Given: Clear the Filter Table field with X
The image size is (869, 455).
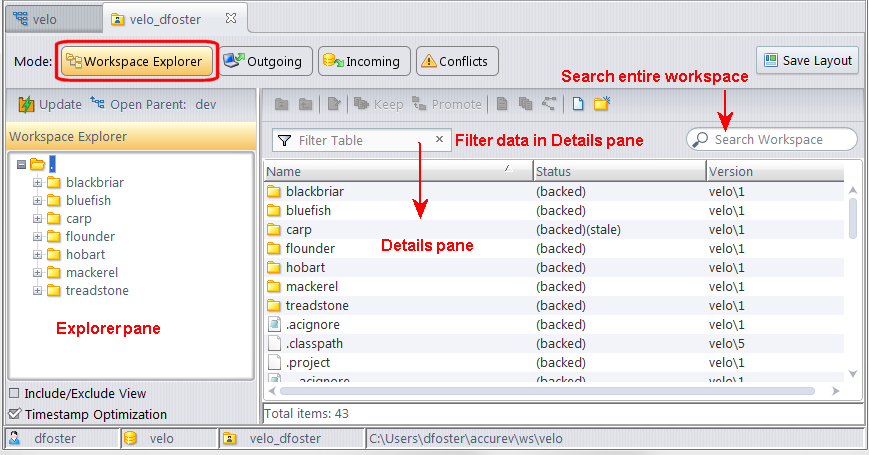Looking at the screenshot, I should (439, 140).
